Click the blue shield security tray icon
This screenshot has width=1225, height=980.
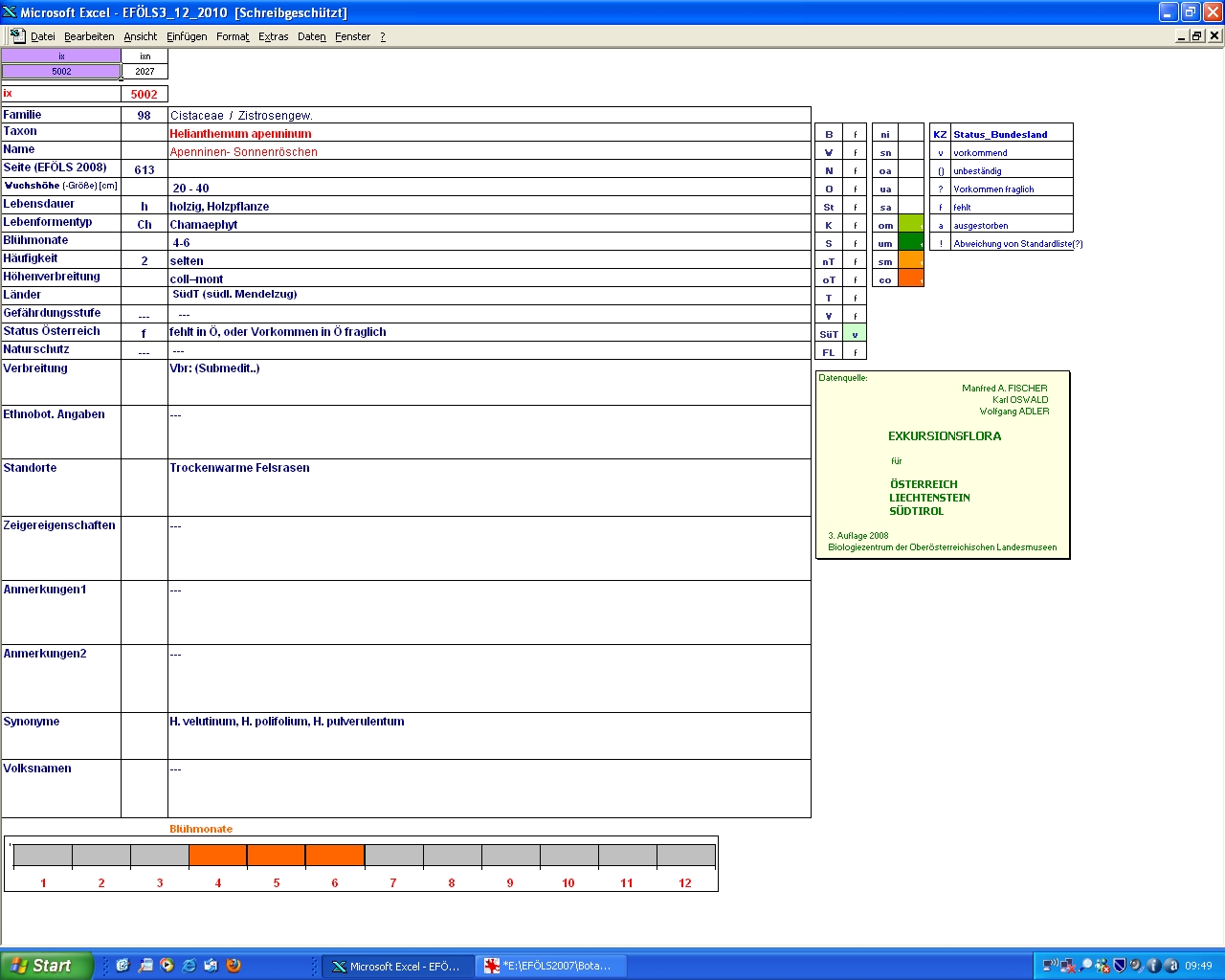(1119, 966)
